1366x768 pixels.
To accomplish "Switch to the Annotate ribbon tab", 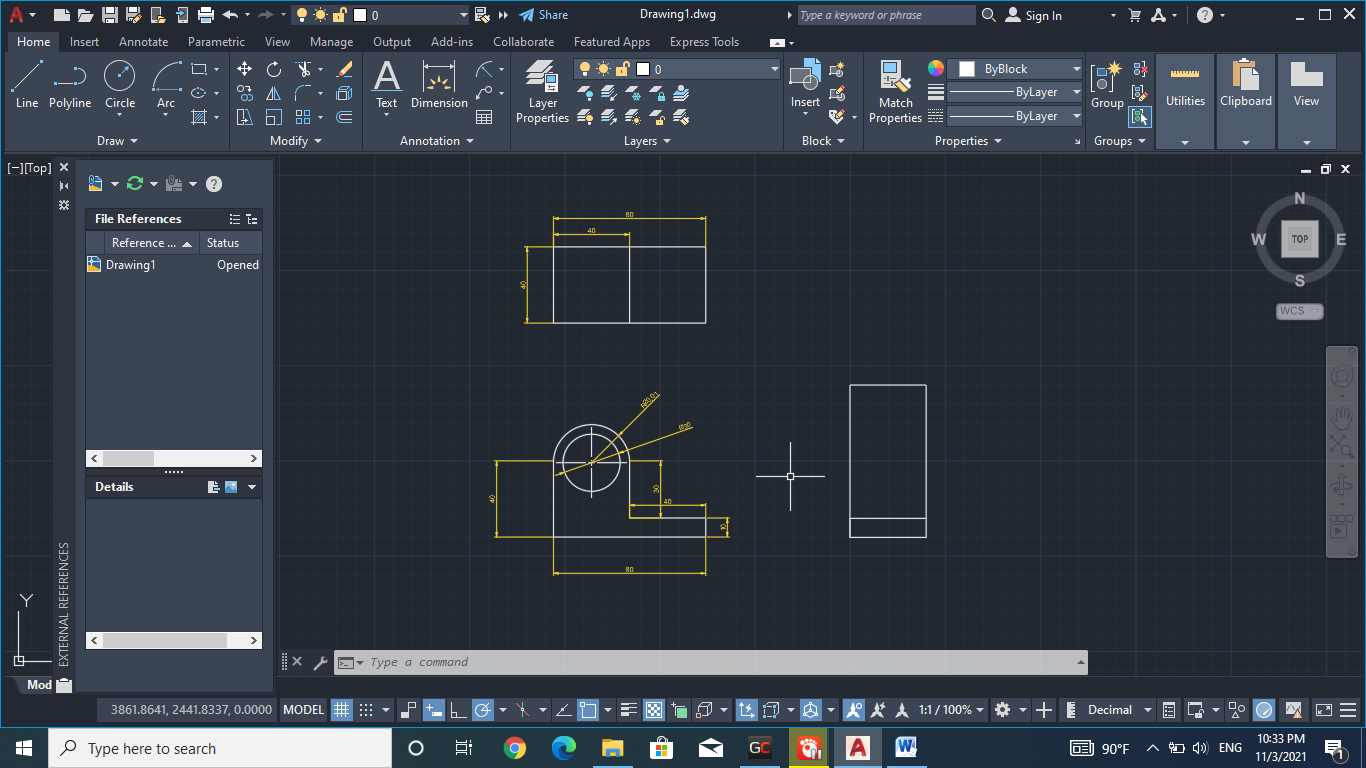I will [x=143, y=42].
